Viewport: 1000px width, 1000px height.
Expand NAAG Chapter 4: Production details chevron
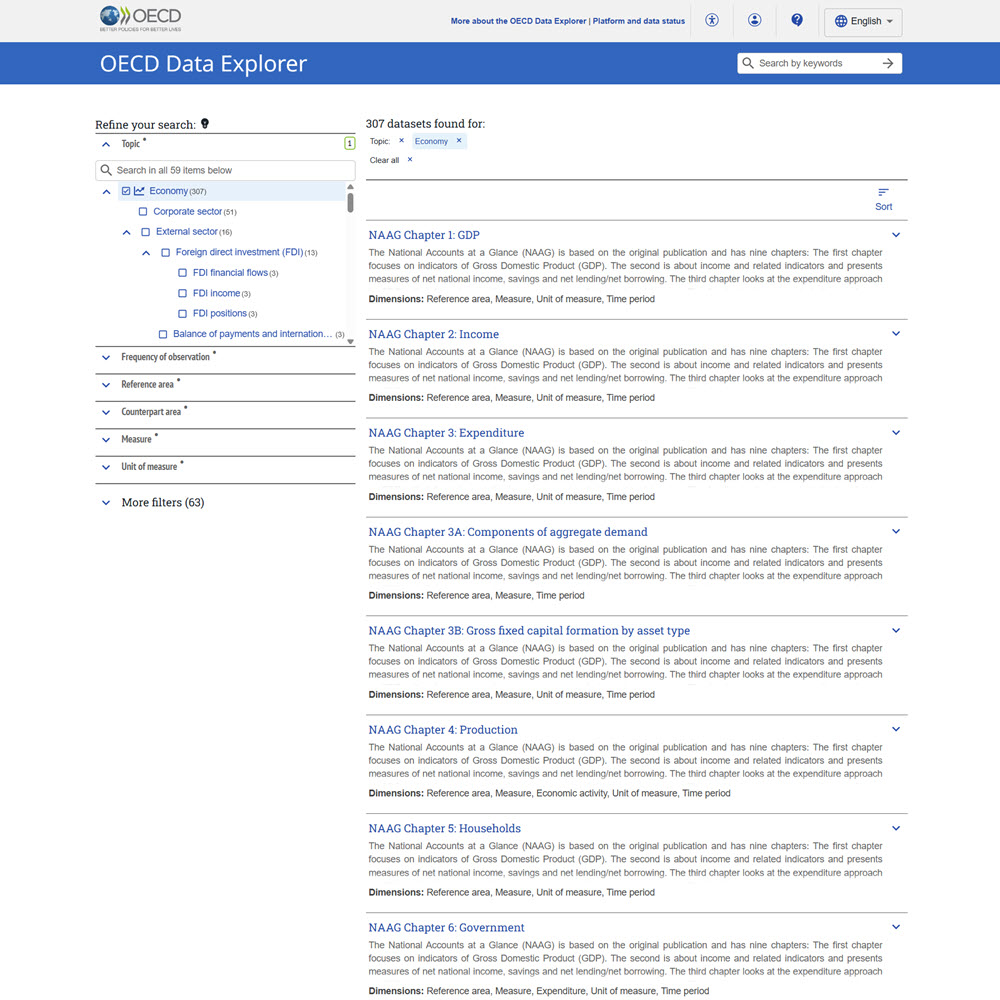pos(896,729)
